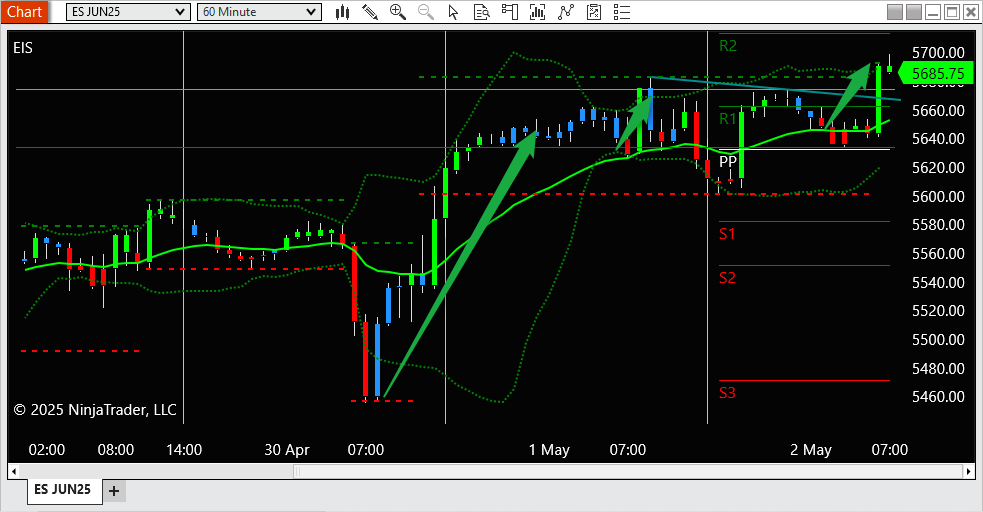Screen dimensions: 983x512
Task: Maximize the chart window
Action: pos(952,12)
